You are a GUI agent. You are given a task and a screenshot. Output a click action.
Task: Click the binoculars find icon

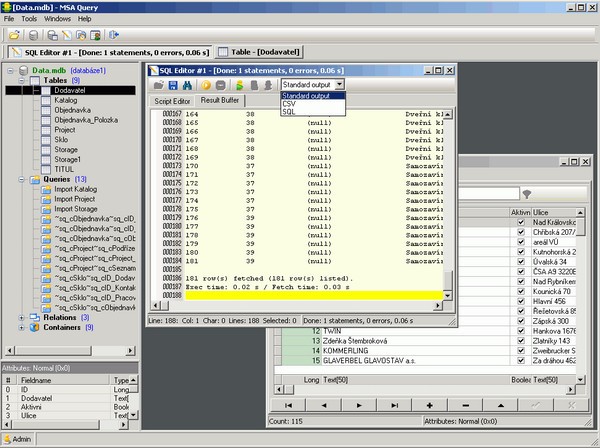click(x=187, y=85)
